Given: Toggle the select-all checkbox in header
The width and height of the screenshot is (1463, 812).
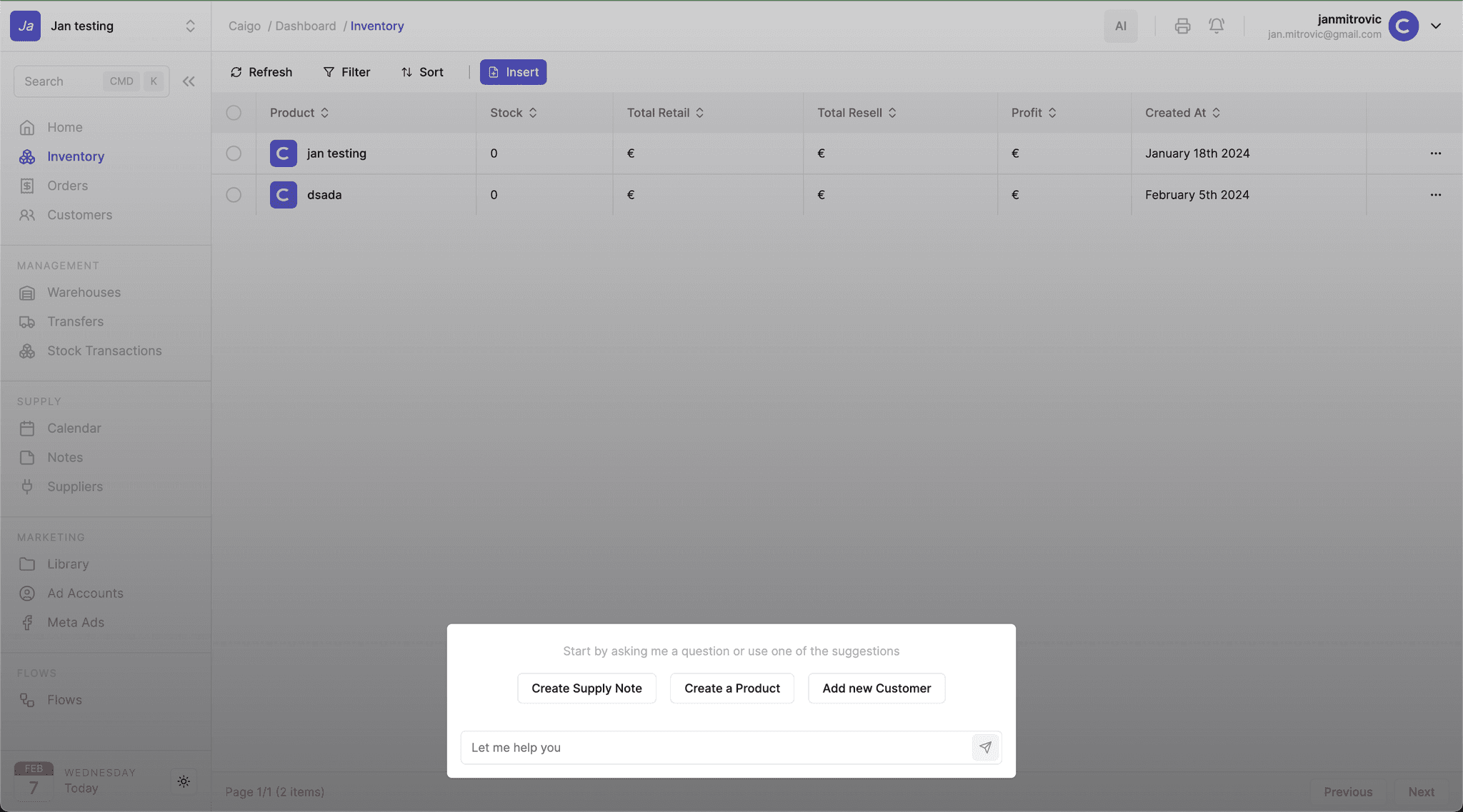Looking at the screenshot, I should [x=234, y=113].
